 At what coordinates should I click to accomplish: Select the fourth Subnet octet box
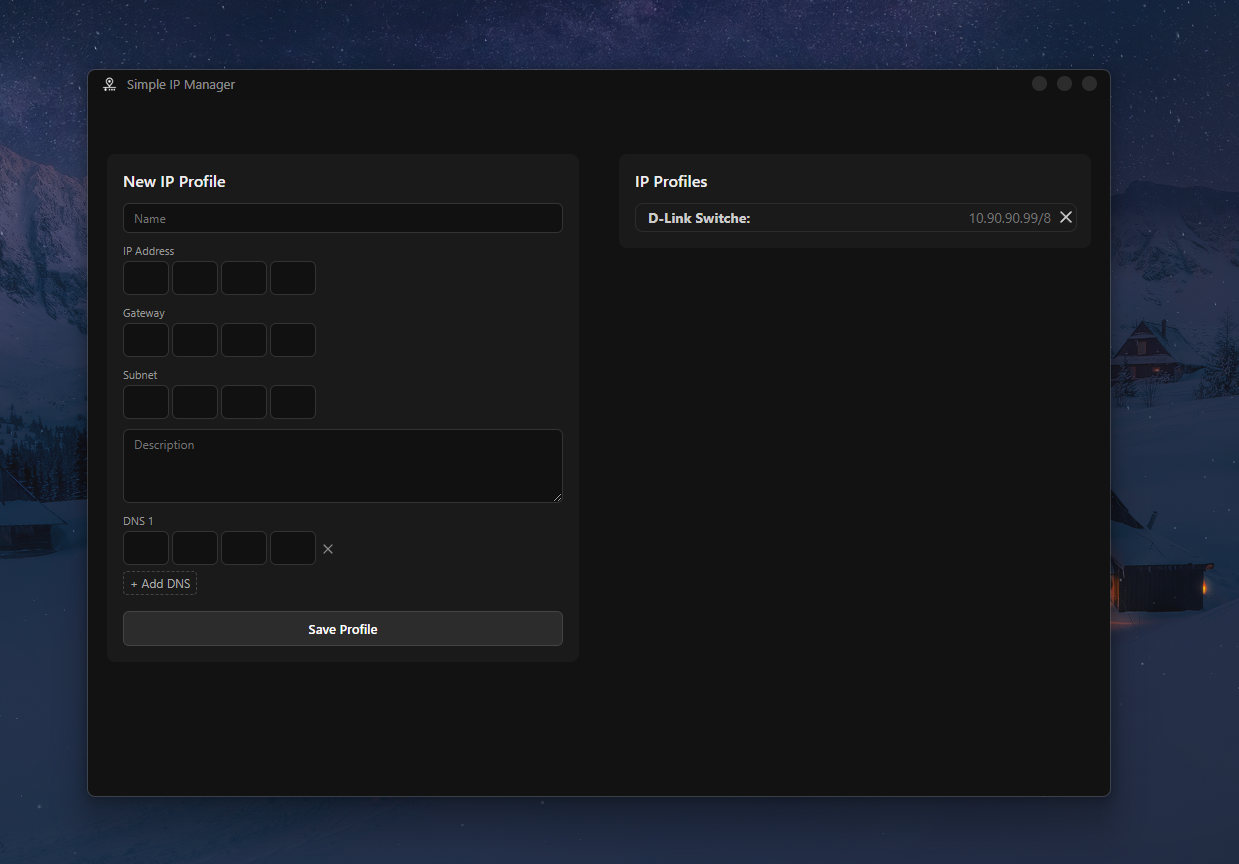293,402
